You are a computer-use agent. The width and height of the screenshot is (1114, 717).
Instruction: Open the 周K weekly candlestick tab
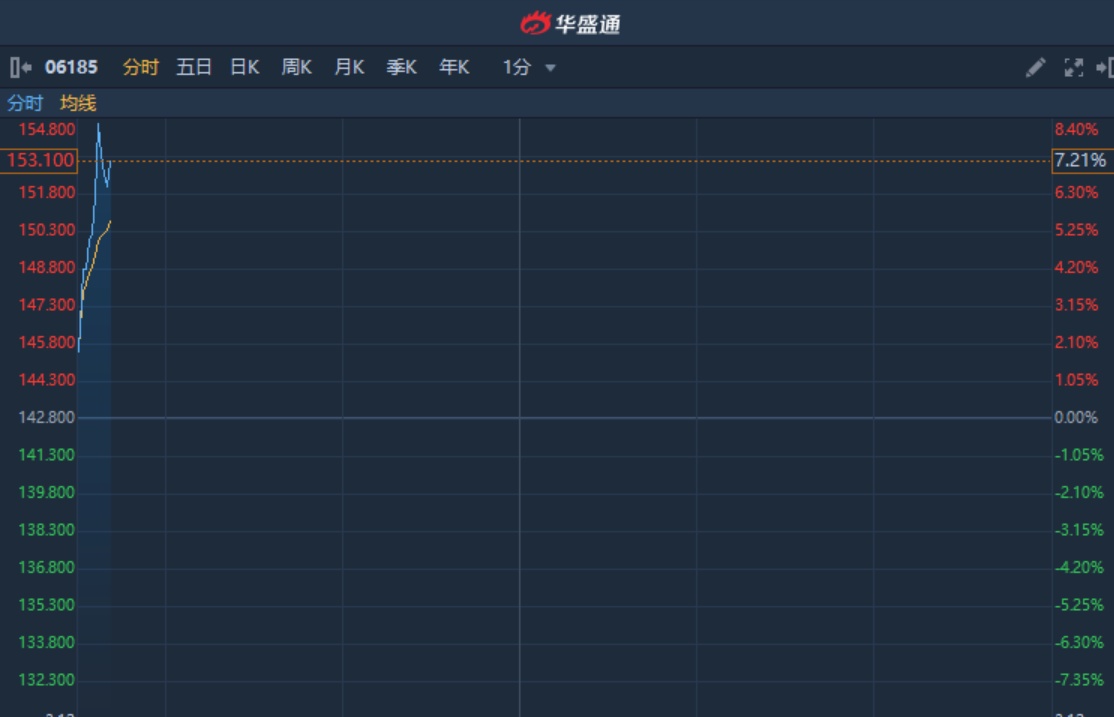(x=297, y=68)
